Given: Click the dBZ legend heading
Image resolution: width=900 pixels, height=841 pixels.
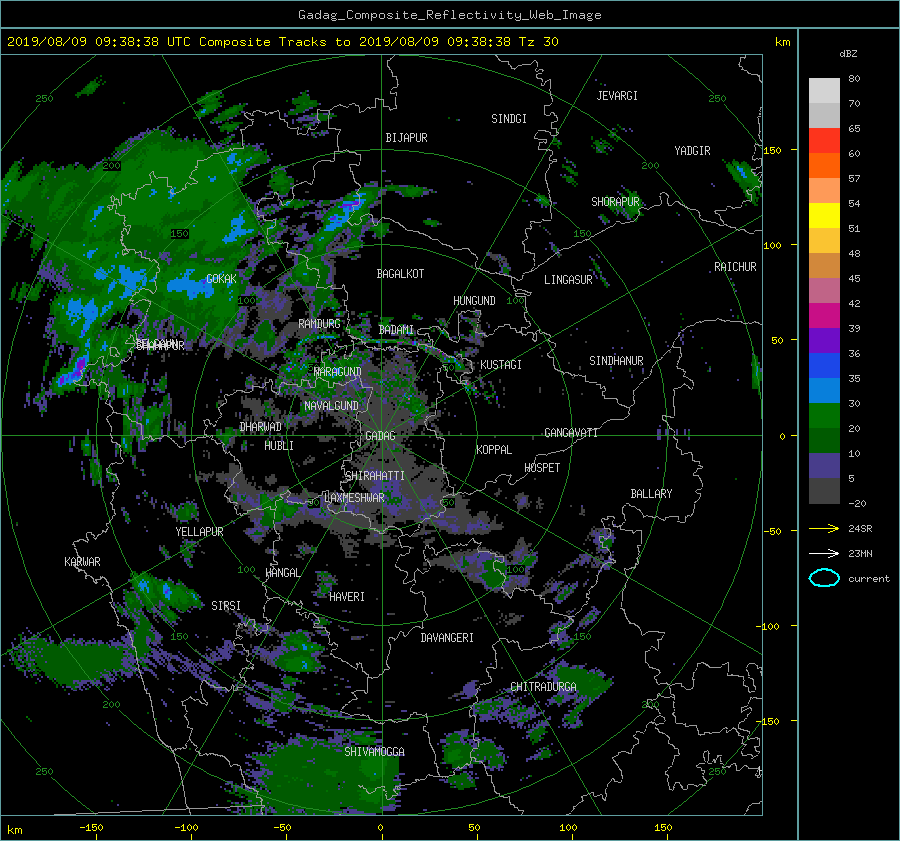Looking at the screenshot, I should point(848,54).
